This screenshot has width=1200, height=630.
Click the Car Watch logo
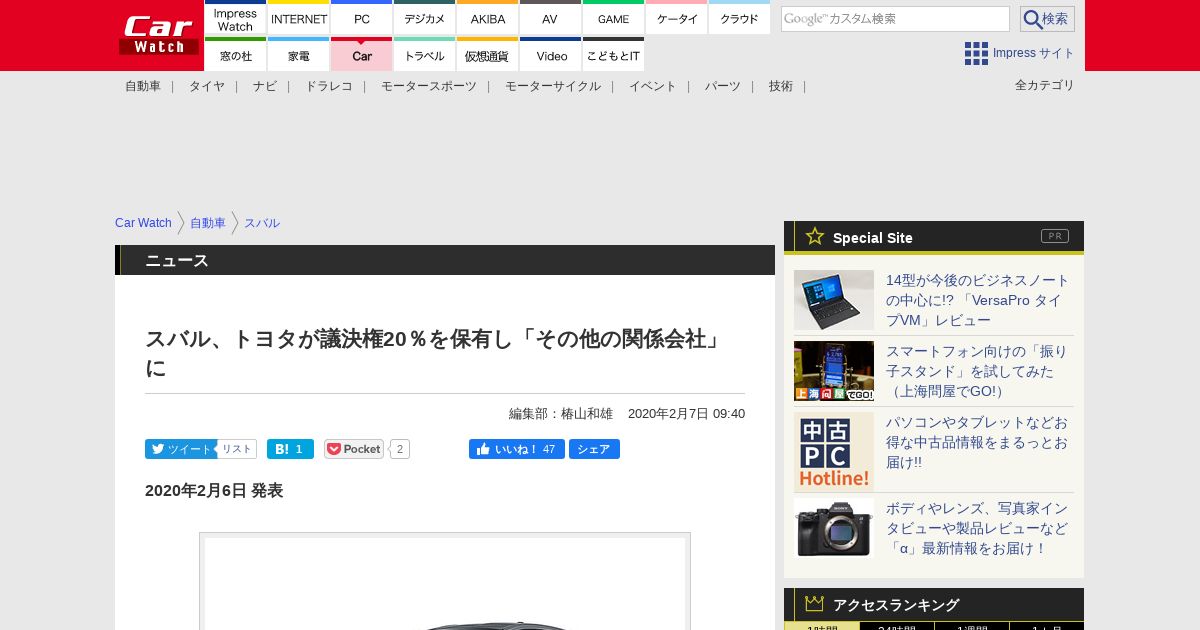(159, 35)
